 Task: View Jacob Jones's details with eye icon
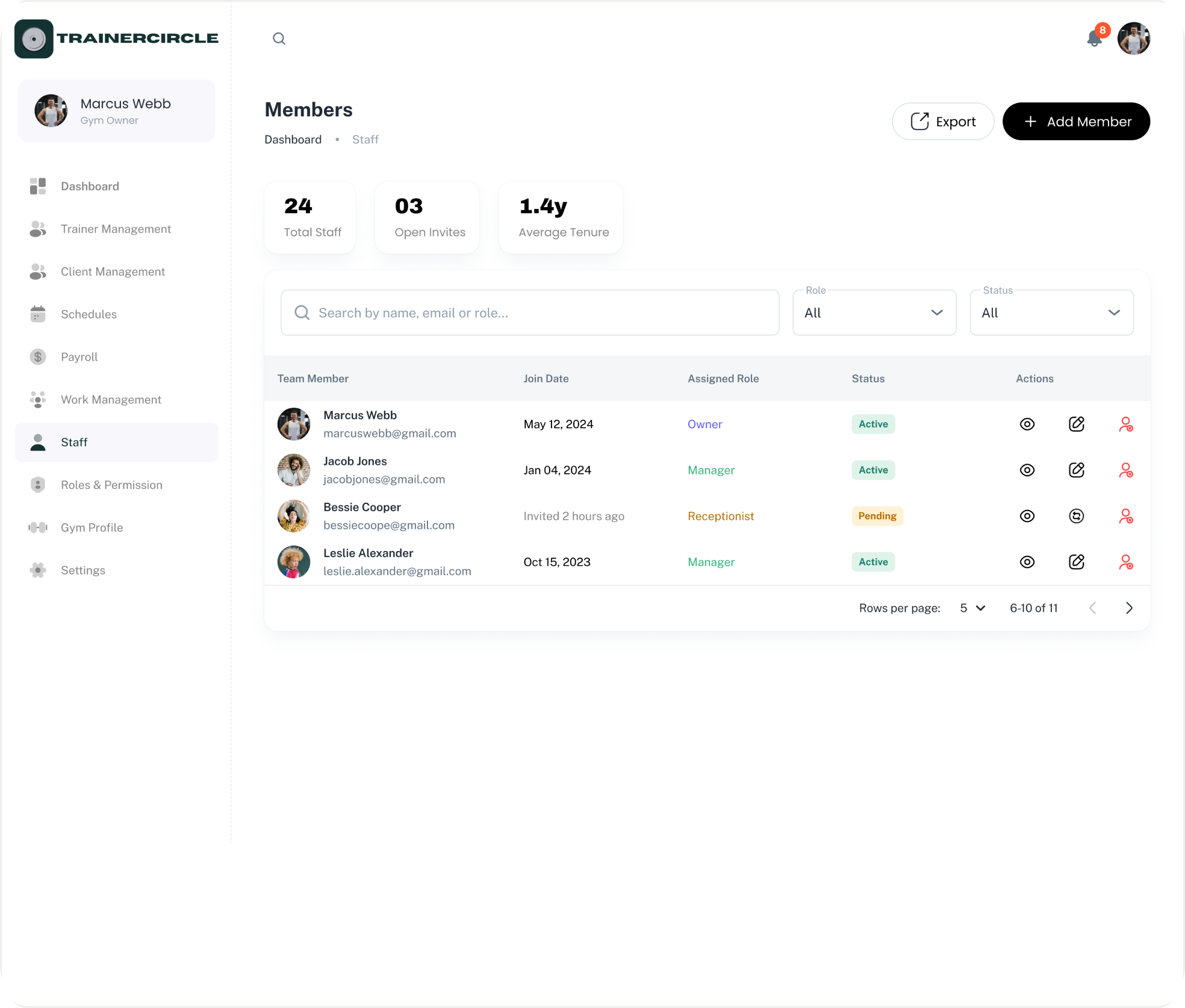click(x=1027, y=470)
